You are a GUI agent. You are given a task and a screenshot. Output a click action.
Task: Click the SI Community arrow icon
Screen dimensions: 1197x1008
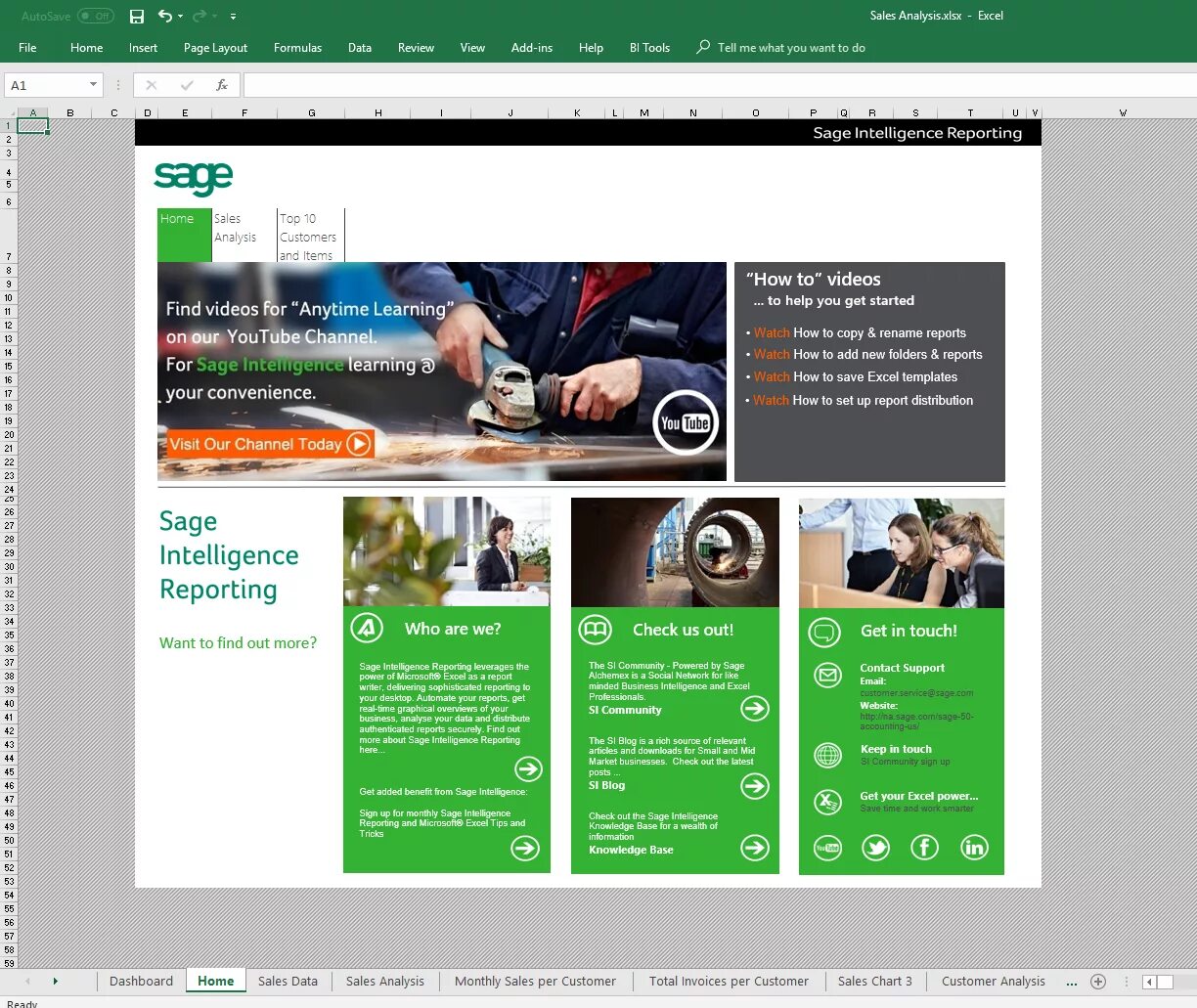click(x=755, y=708)
